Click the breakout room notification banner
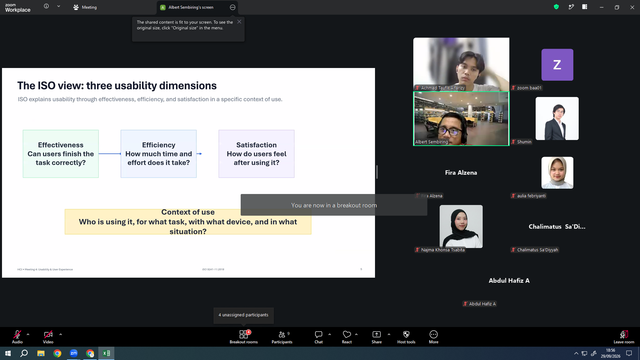640x360 pixels. [334, 205]
